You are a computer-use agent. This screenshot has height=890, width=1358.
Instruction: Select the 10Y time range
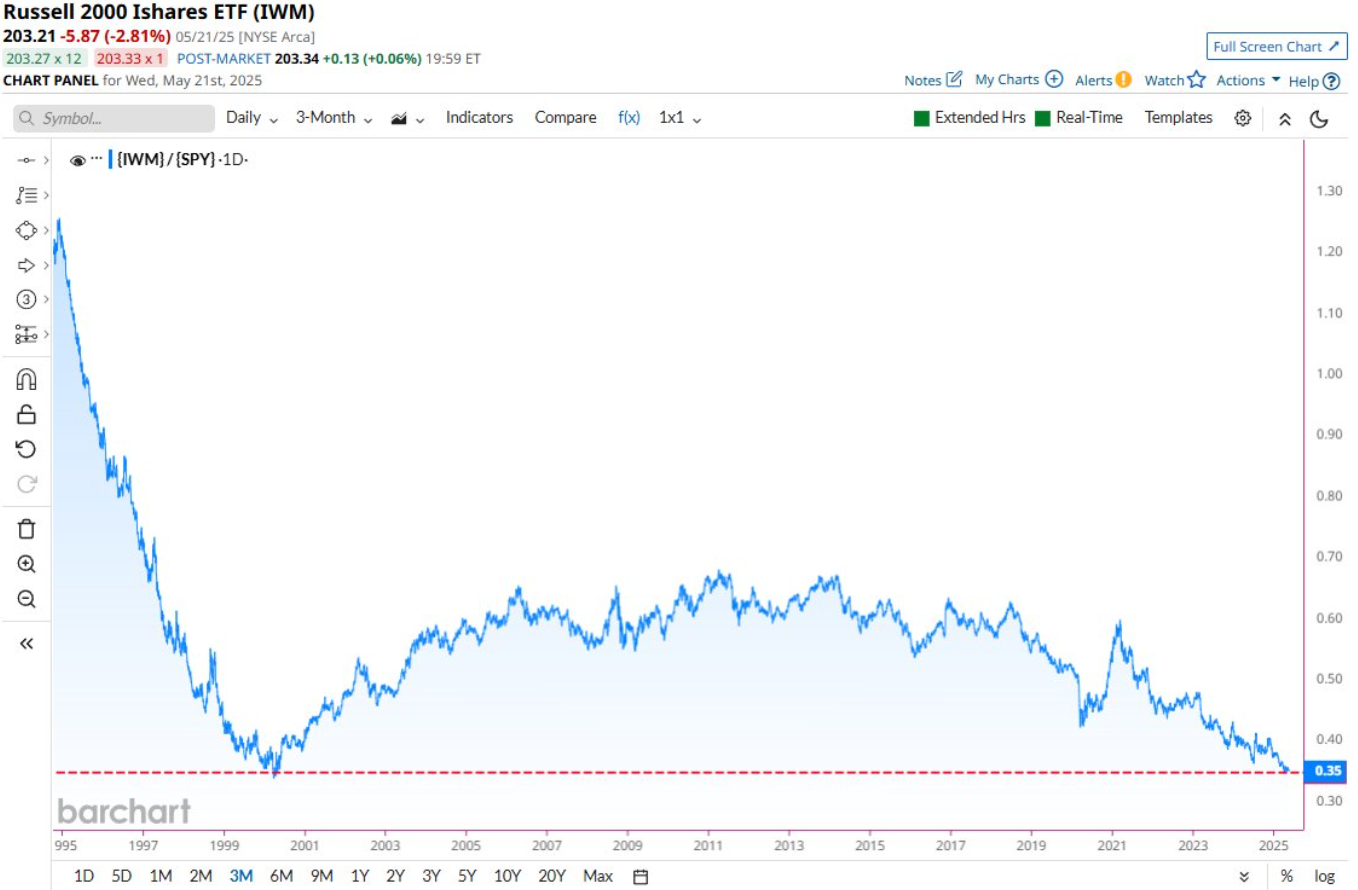tap(507, 877)
